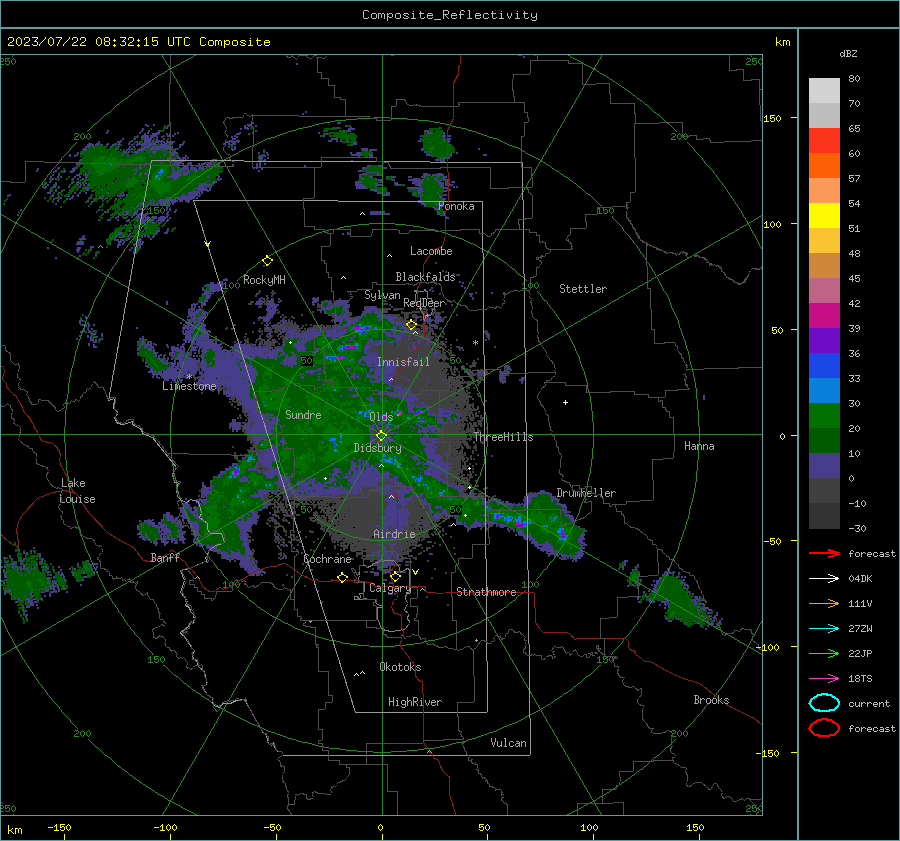This screenshot has width=900, height=841.
Task: Click the Cochrane town label
Action: click(x=327, y=559)
